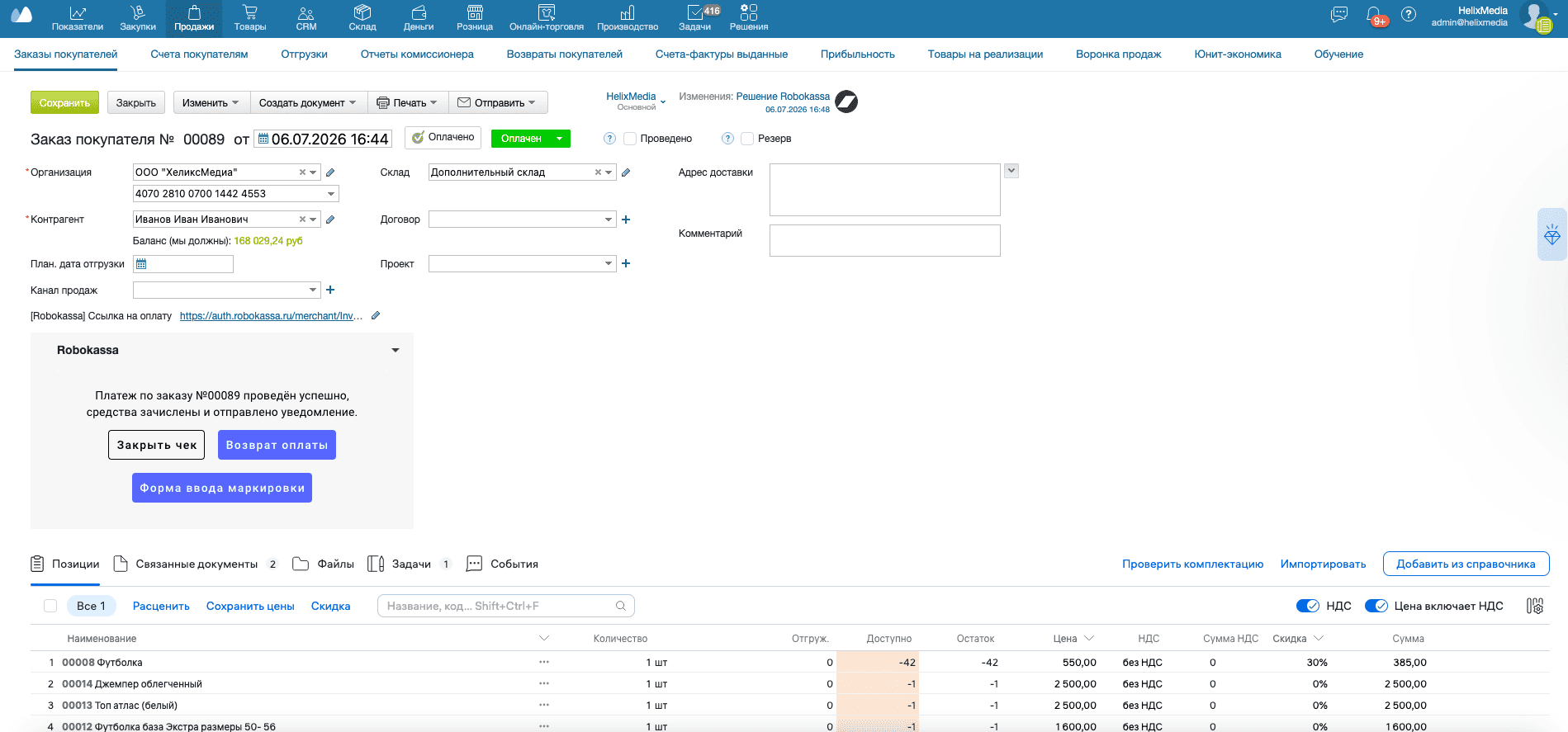This screenshot has height=732, width=1568.
Task: Edit organization with the pencil icon
Action: pos(330,172)
